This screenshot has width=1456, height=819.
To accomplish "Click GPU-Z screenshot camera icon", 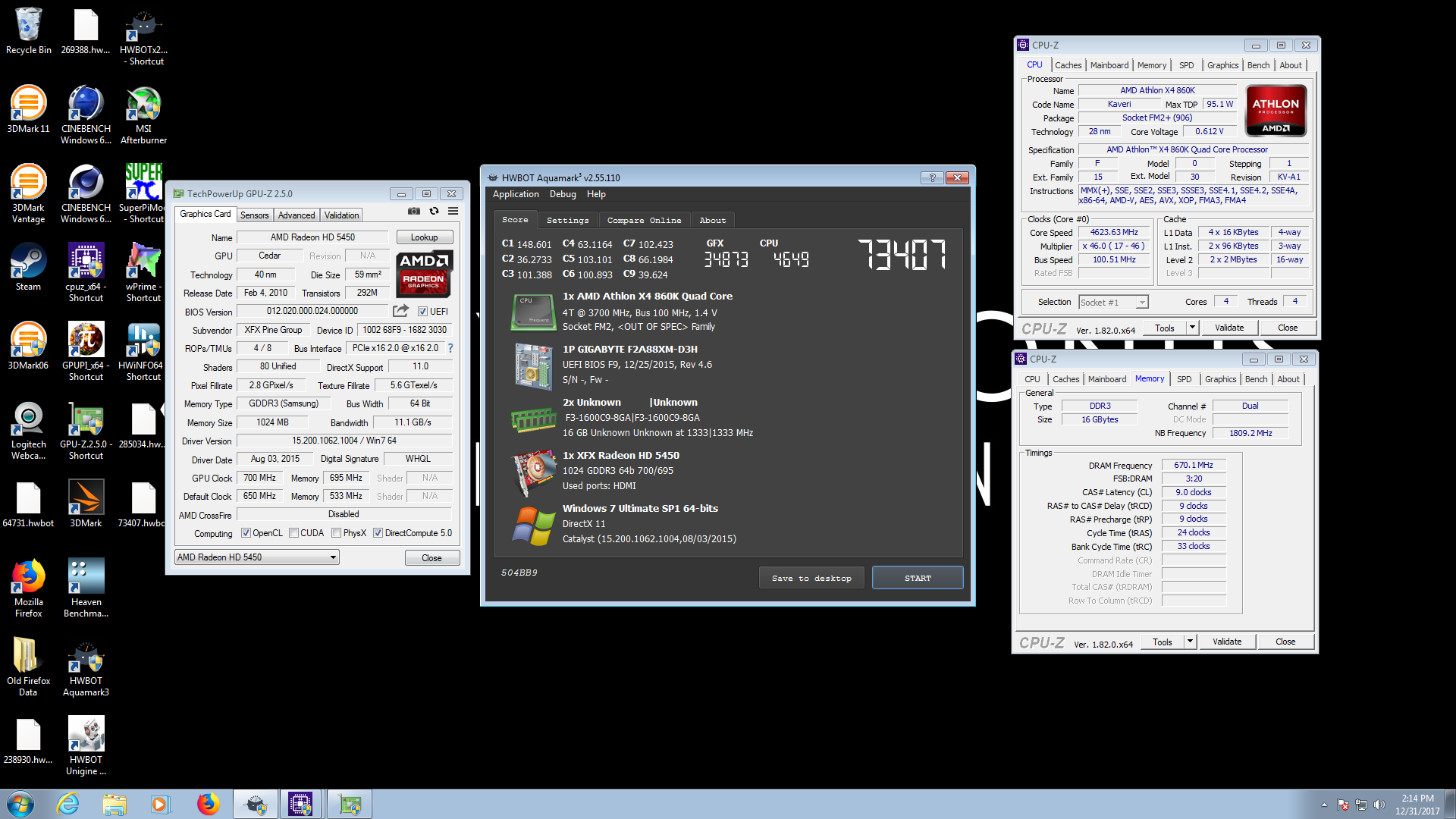I will coord(413,211).
